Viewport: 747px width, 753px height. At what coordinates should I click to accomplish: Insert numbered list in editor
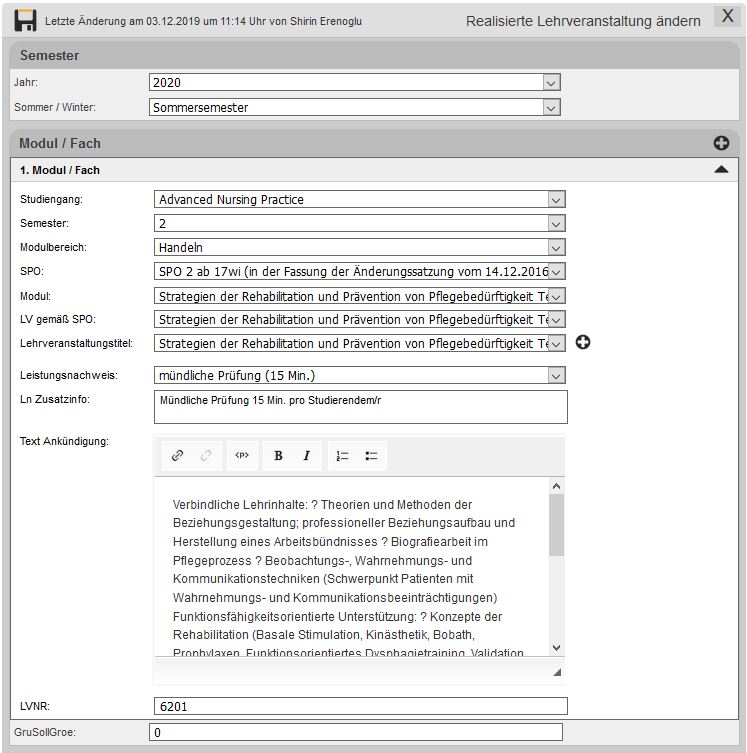342,456
